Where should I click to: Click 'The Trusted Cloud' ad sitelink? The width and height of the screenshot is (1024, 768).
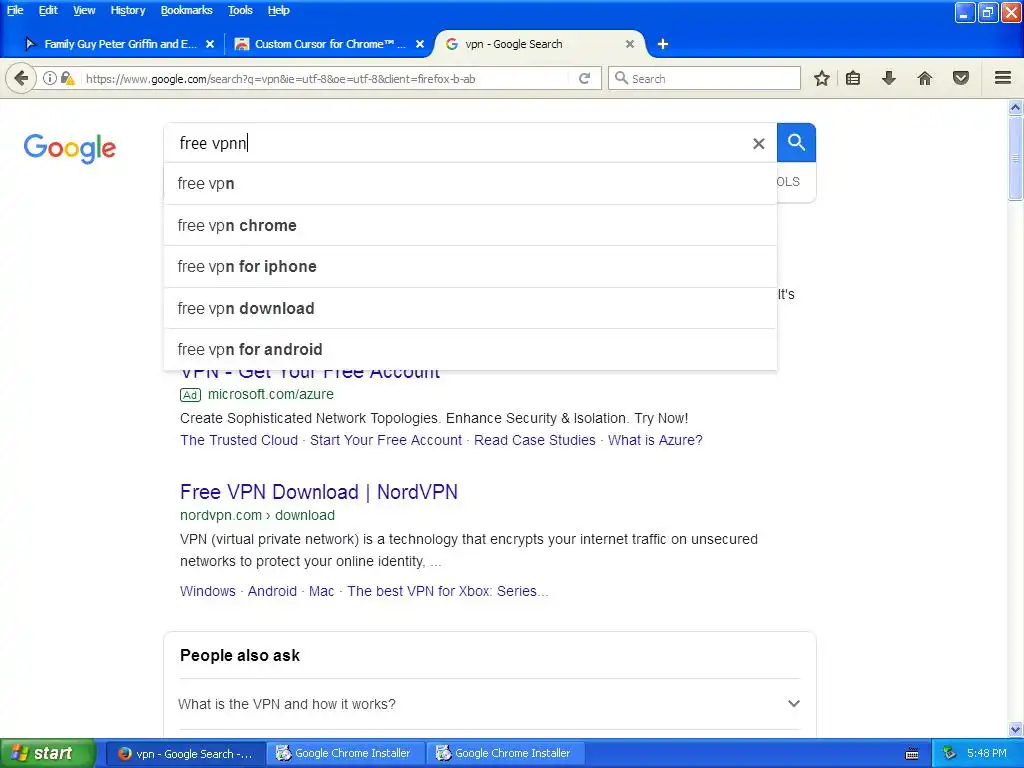(x=239, y=440)
